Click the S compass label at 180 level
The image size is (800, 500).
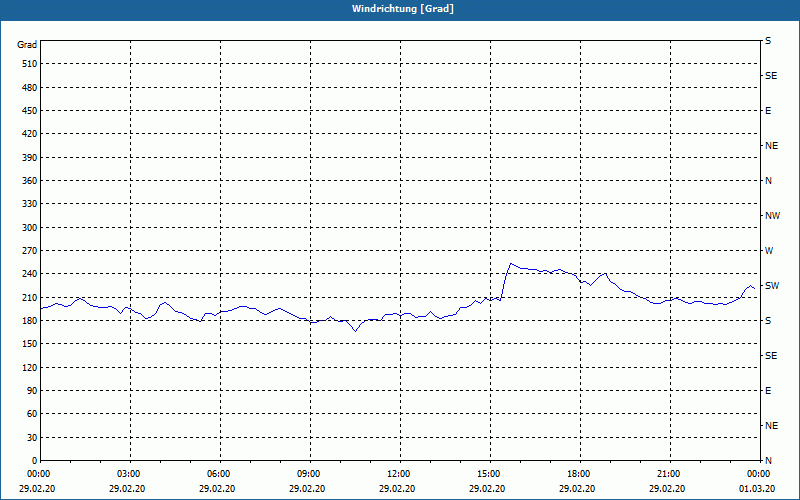tap(768, 321)
